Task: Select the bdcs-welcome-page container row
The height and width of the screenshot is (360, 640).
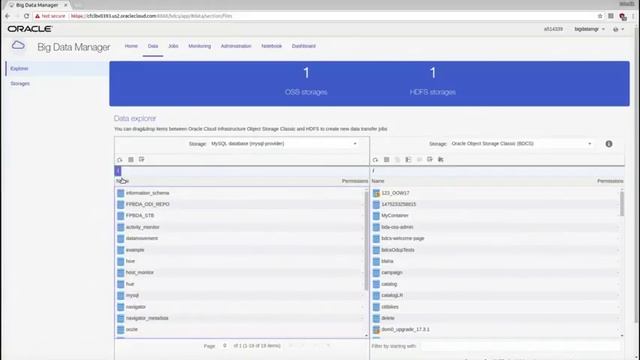Action: [495, 238]
